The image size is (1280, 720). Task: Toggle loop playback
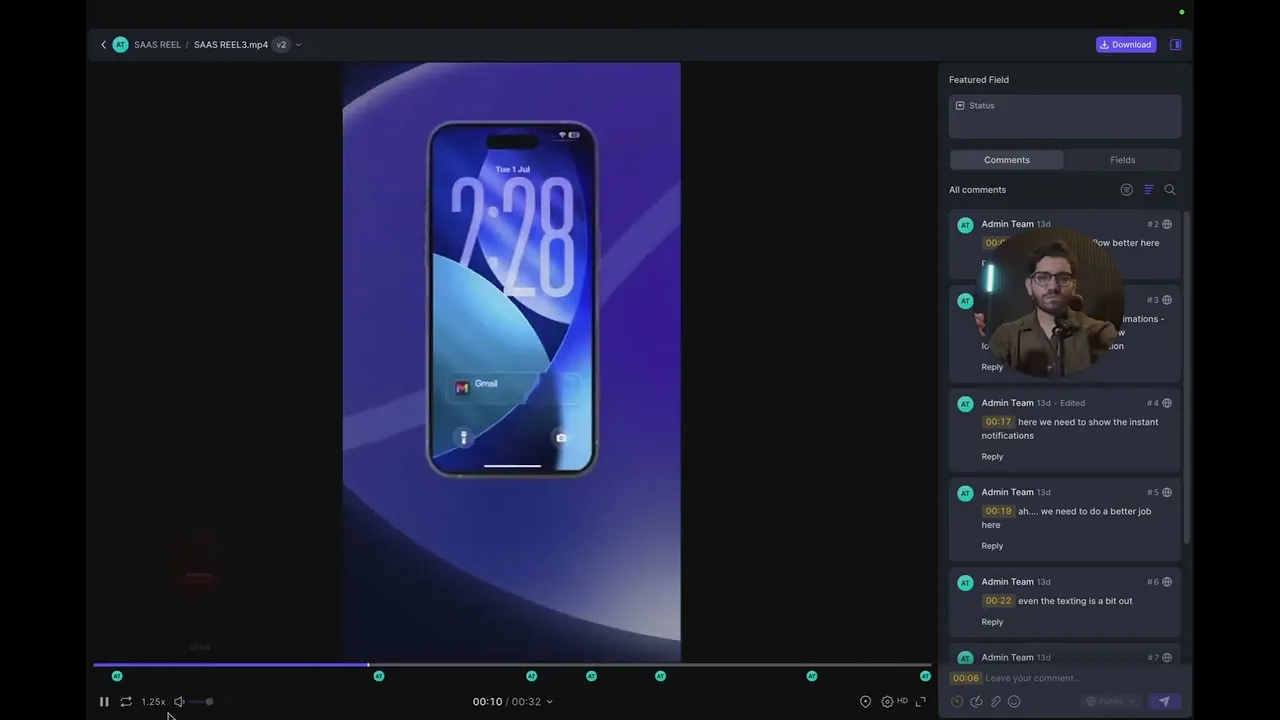(126, 702)
